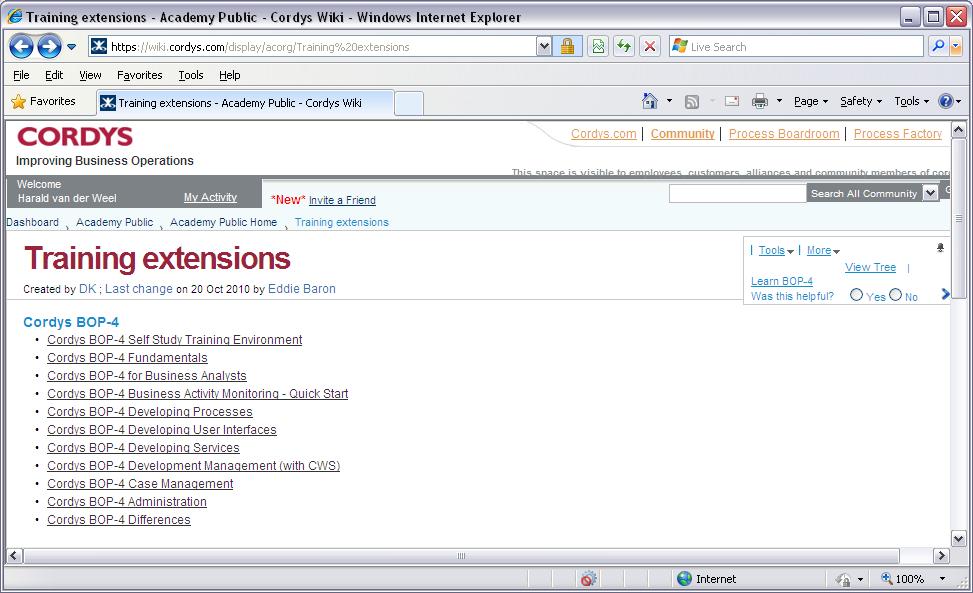Open the wiki page More dropdown
This screenshot has height=593, width=973.
click(x=823, y=251)
